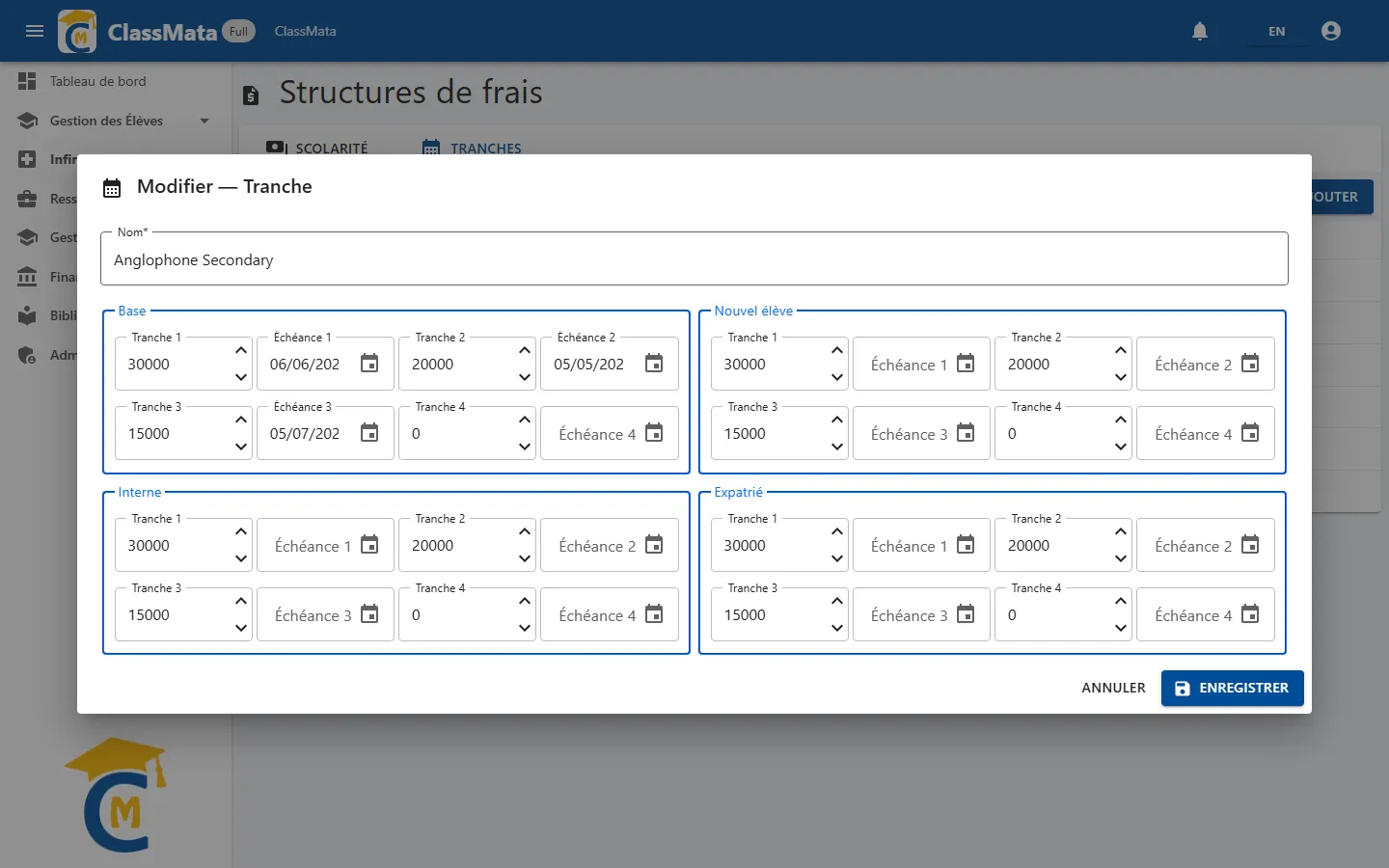Open calendar for Nouvel élève Échéance 1

pos(966,364)
